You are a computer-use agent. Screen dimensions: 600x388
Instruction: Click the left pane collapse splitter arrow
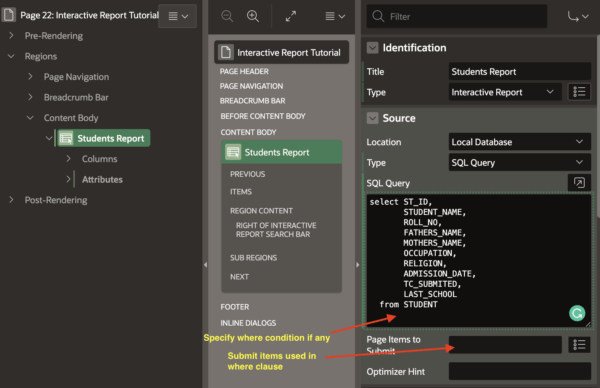point(205,264)
